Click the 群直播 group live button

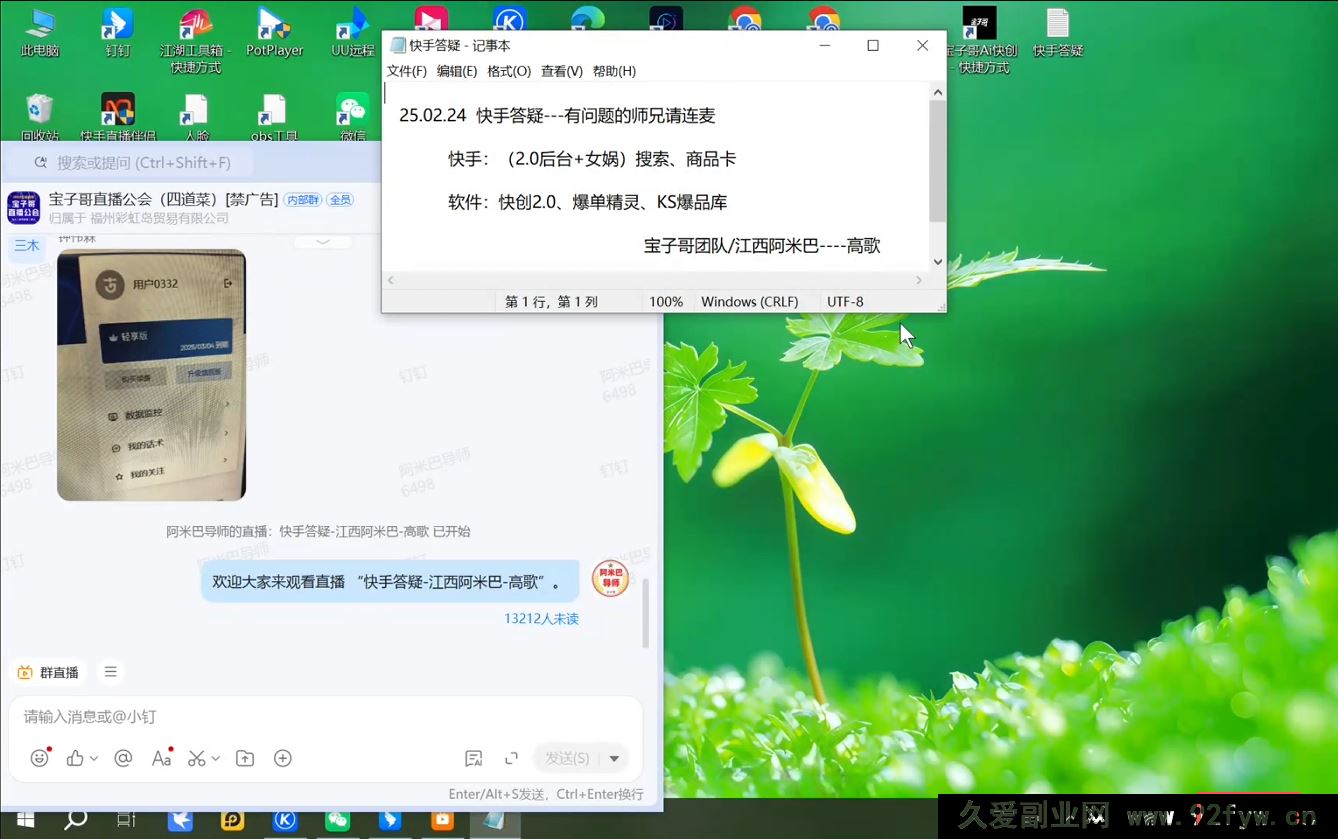tap(49, 672)
